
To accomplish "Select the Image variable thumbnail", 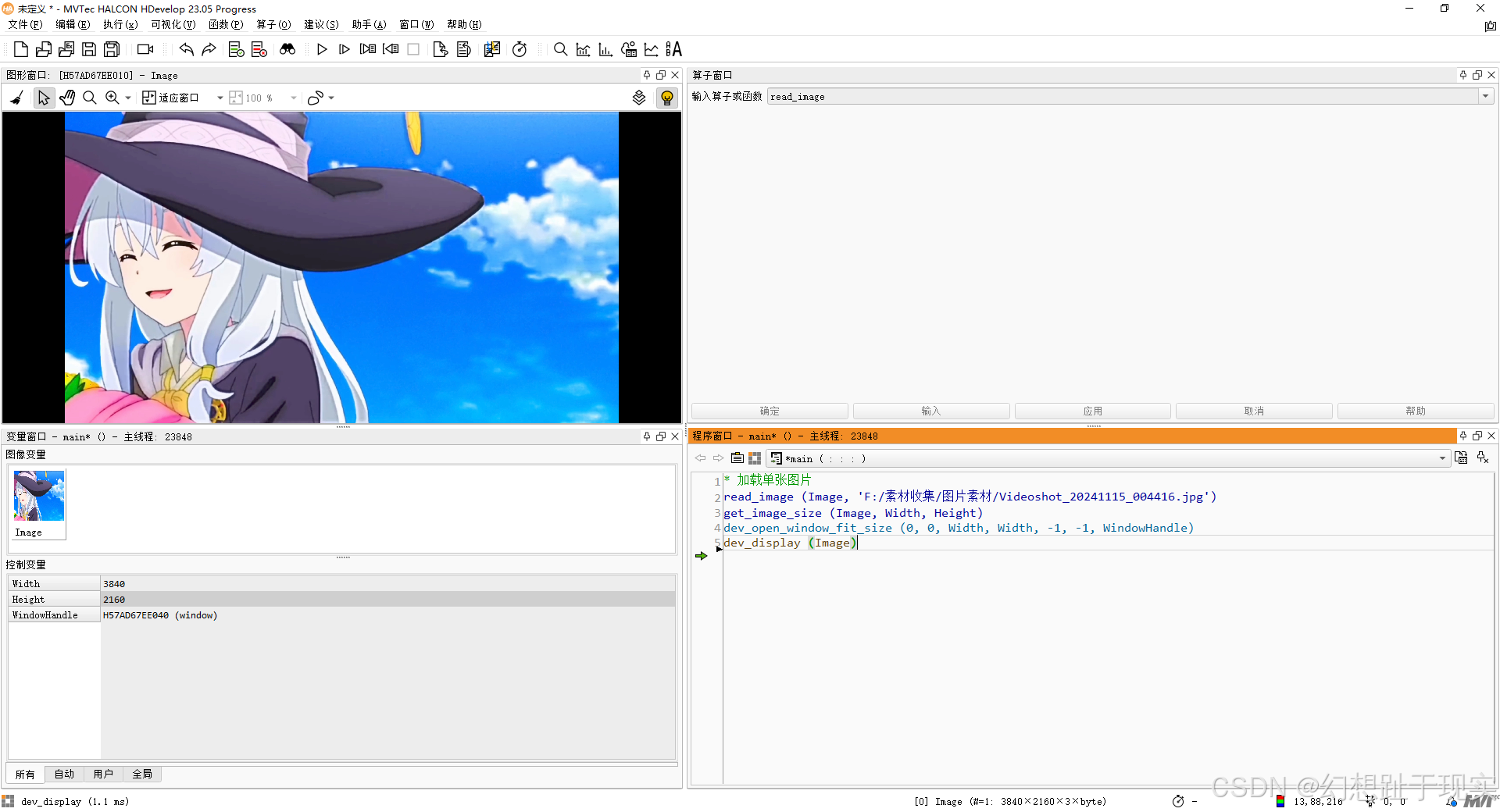I will point(39,504).
